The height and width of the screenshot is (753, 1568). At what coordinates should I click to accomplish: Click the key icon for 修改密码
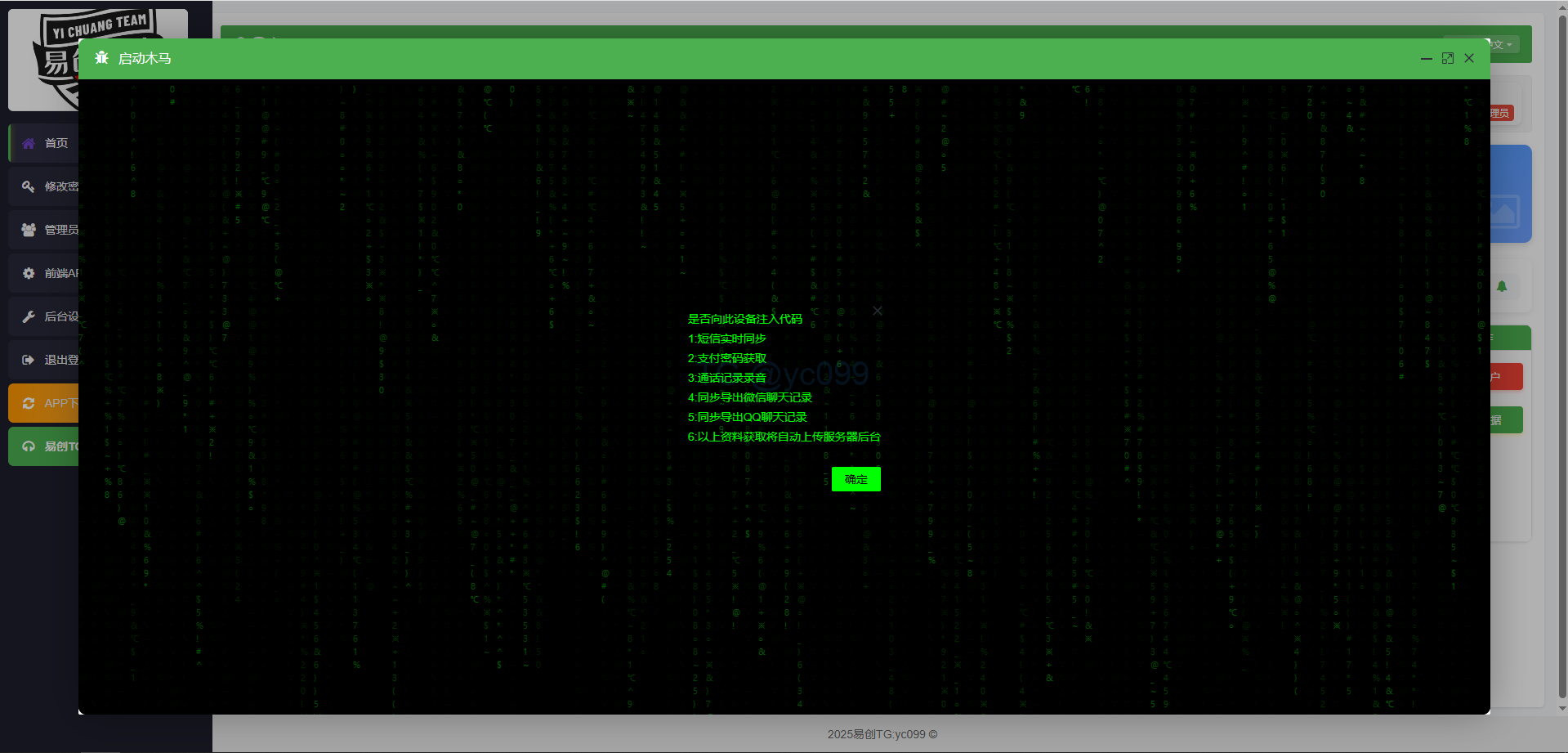pyautogui.click(x=29, y=186)
